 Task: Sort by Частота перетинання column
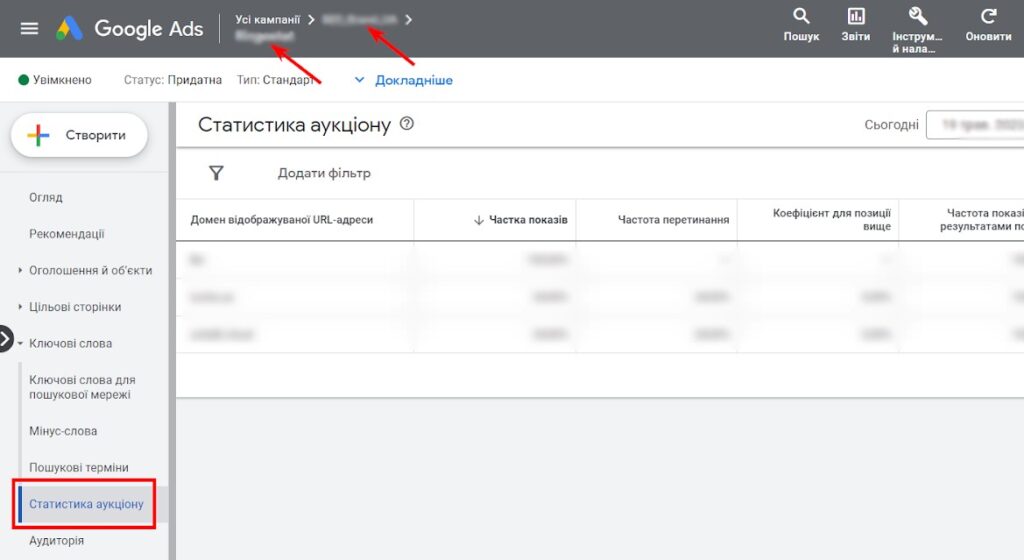pos(673,220)
